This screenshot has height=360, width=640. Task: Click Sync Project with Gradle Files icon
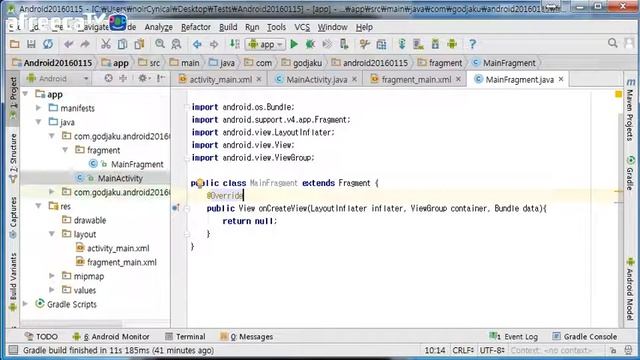[402, 44]
